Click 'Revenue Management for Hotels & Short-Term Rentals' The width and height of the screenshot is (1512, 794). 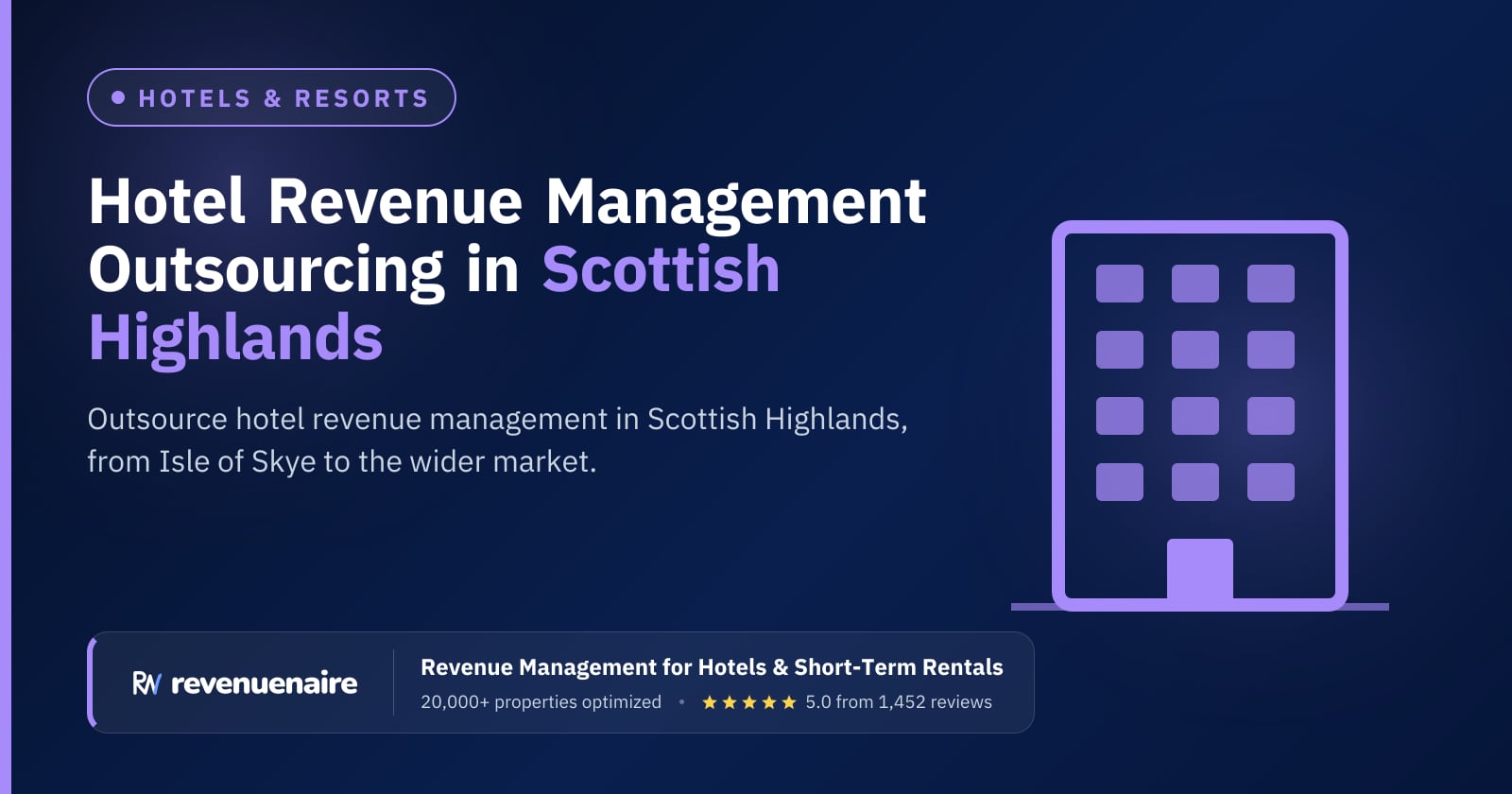(x=712, y=667)
